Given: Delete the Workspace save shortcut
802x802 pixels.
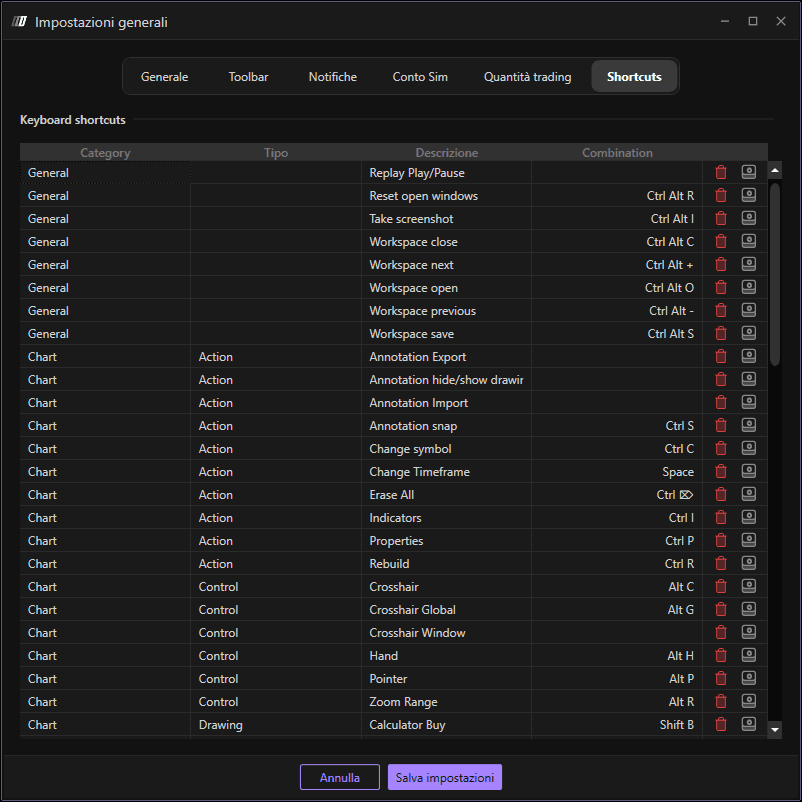Looking at the screenshot, I should pyautogui.click(x=721, y=333).
